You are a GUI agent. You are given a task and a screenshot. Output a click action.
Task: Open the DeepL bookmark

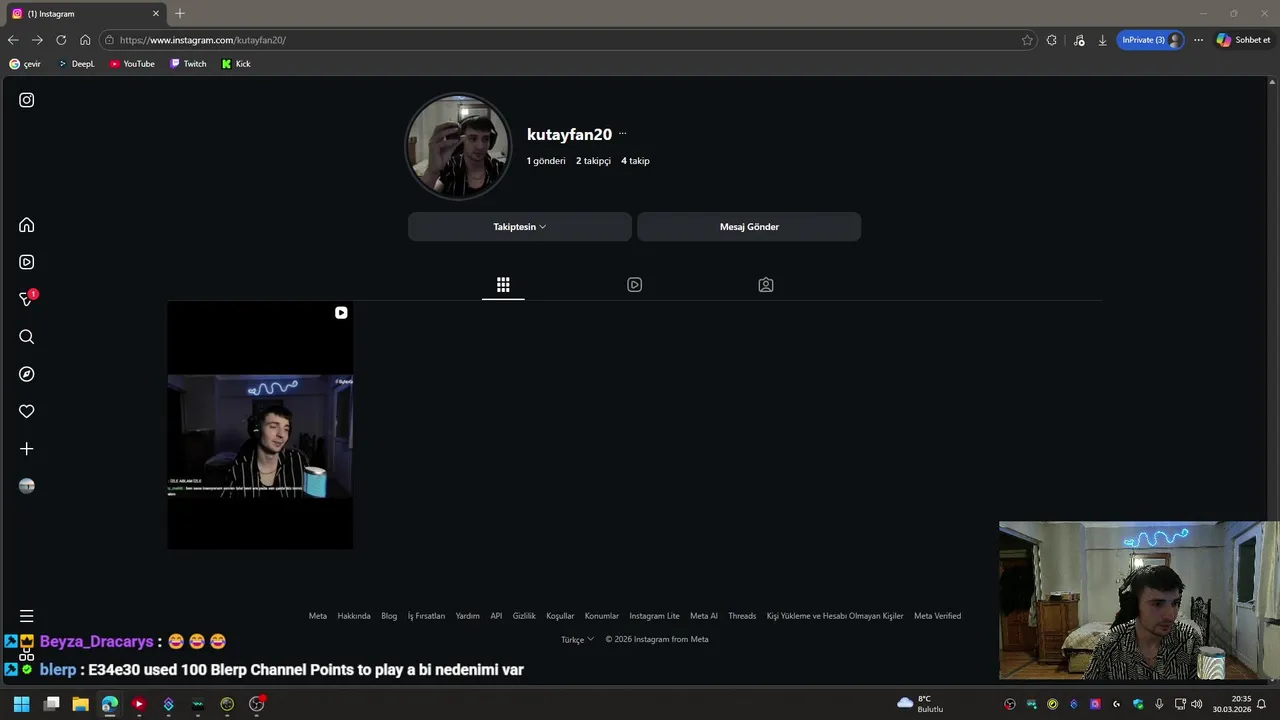click(x=75, y=64)
